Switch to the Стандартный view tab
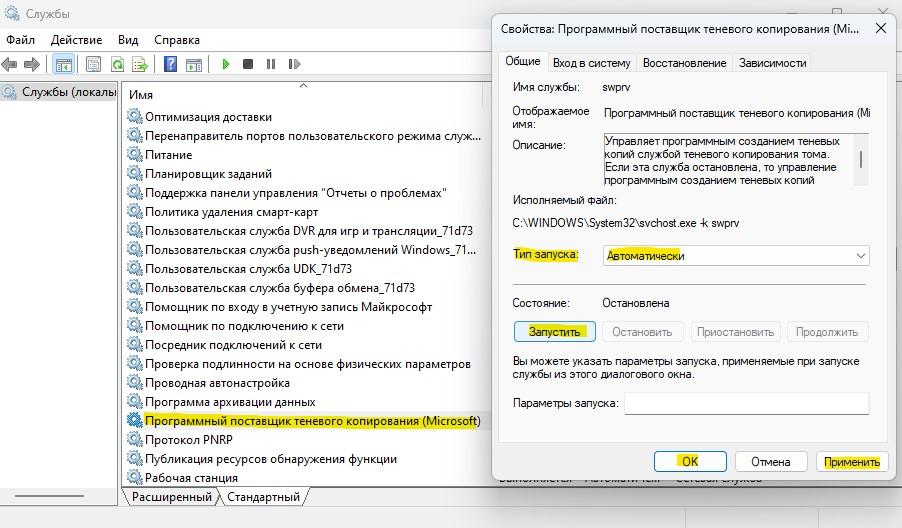Viewport: 902px width, 528px height. [263, 497]
